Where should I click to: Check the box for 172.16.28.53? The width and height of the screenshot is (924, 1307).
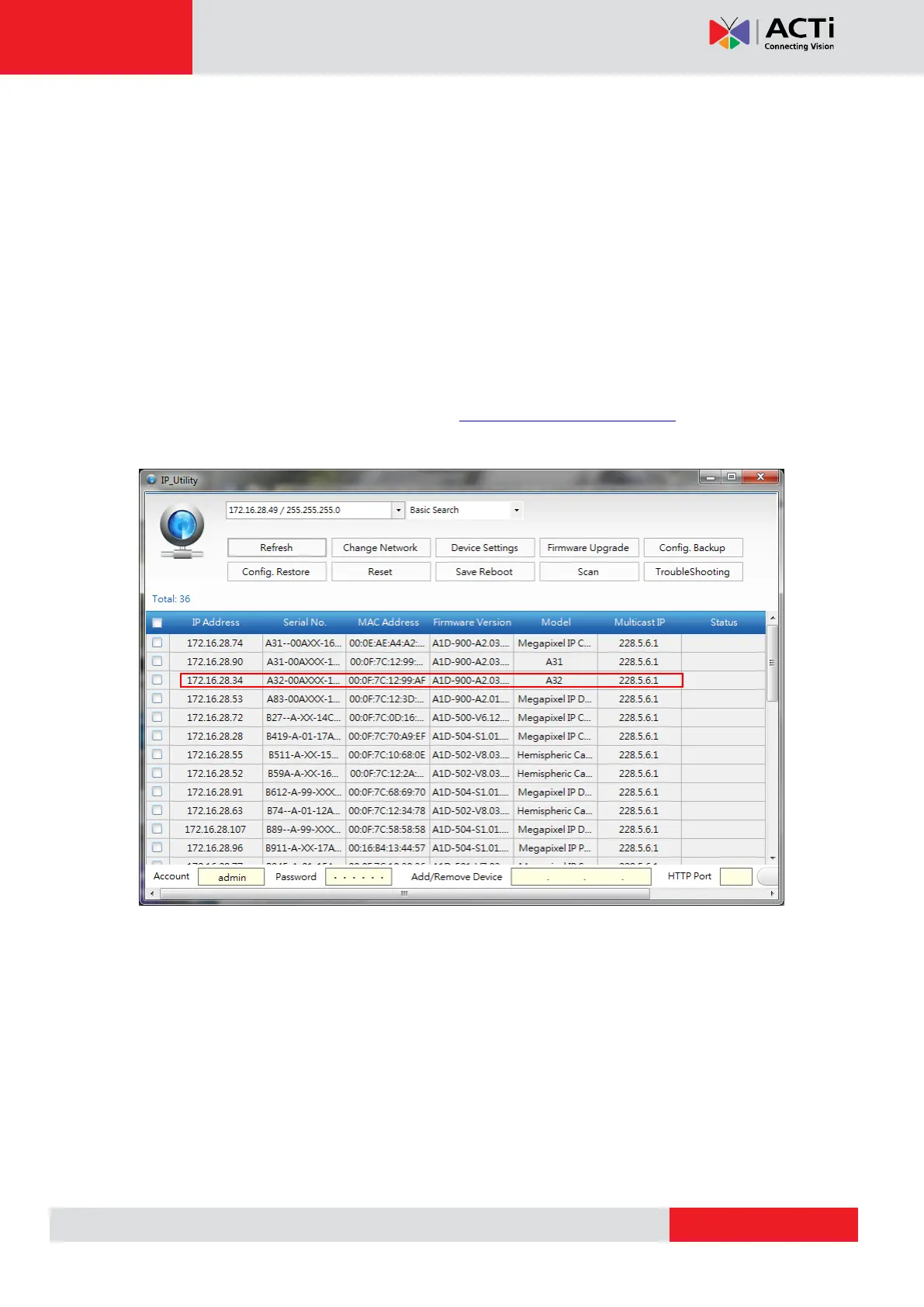point(157,699)
